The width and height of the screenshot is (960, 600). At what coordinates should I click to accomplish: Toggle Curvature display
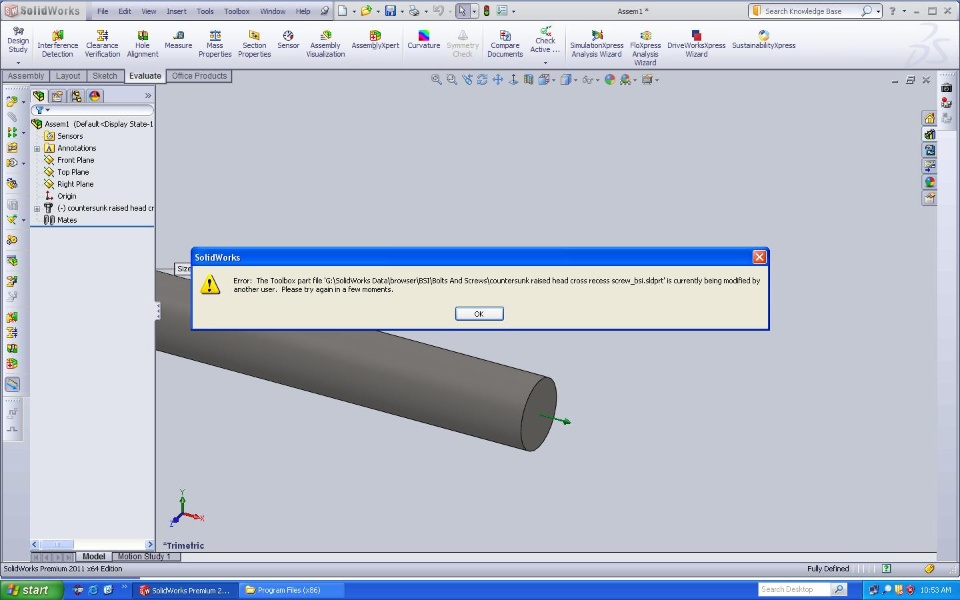(424, 40)
